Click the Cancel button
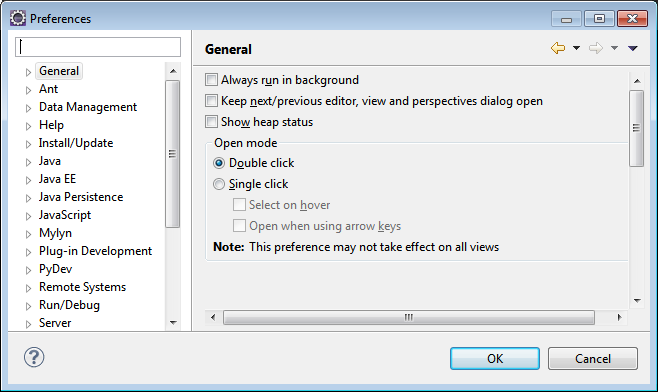 point(593,358)
